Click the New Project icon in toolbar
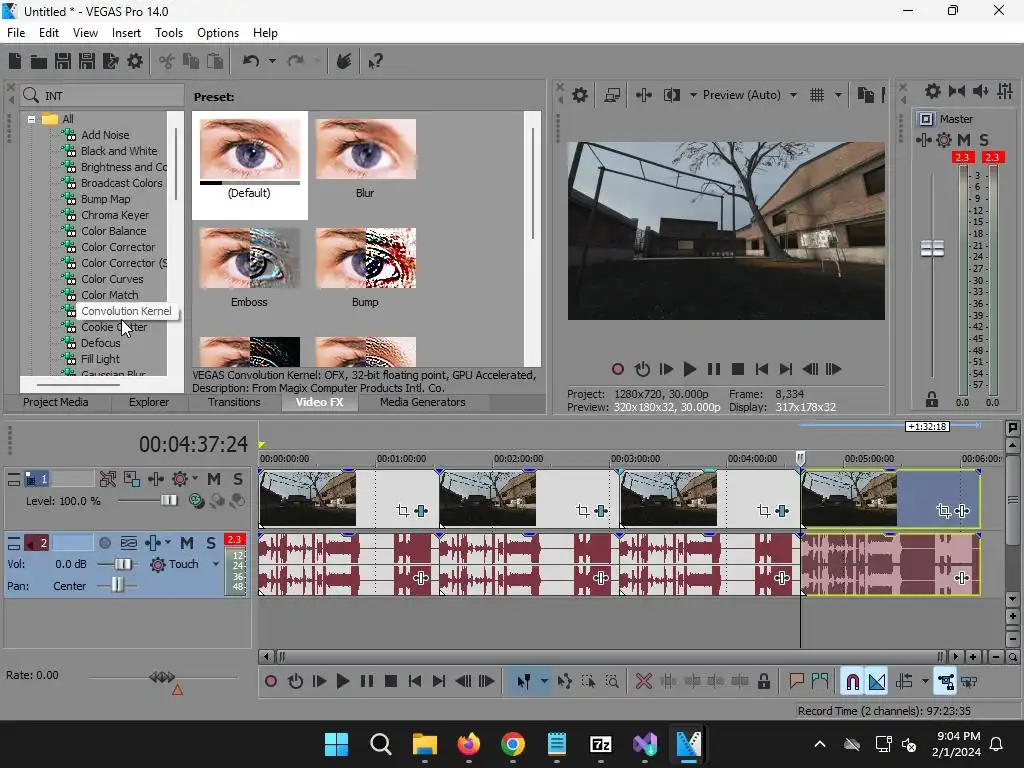The image size is (1024, 768). pos(15,61)
